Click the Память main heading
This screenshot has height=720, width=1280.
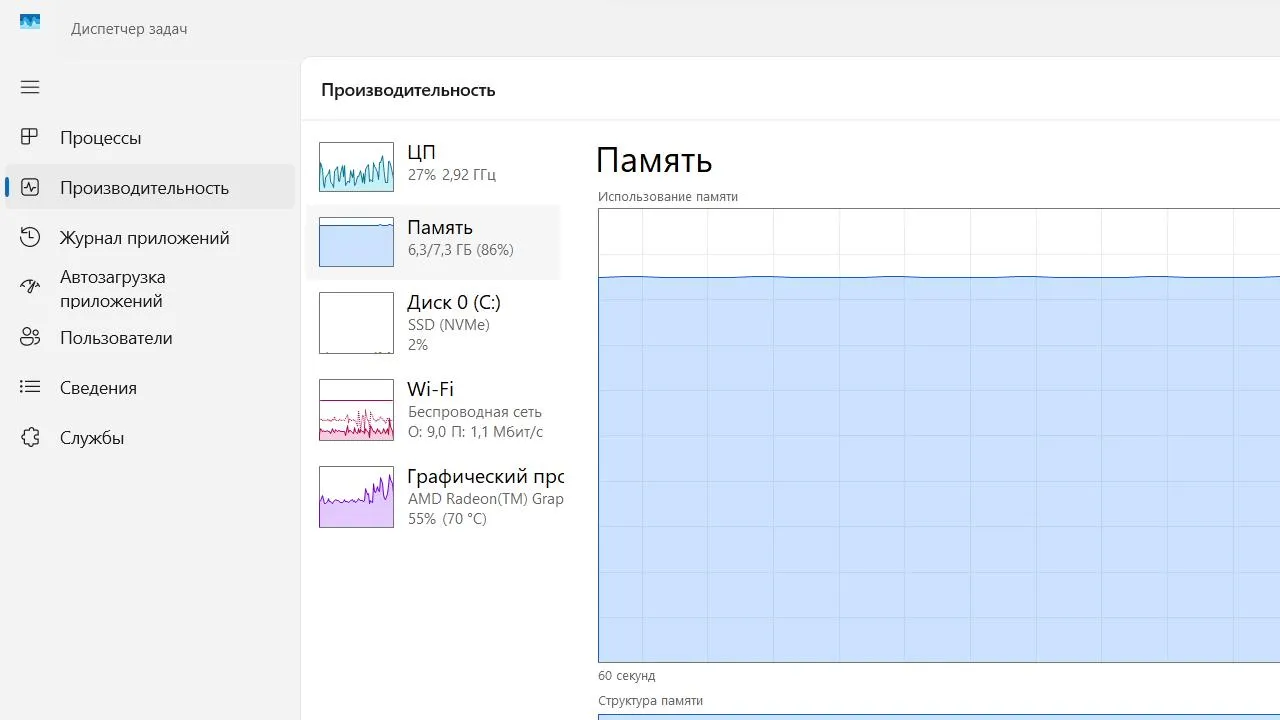[x=654, y=160]
